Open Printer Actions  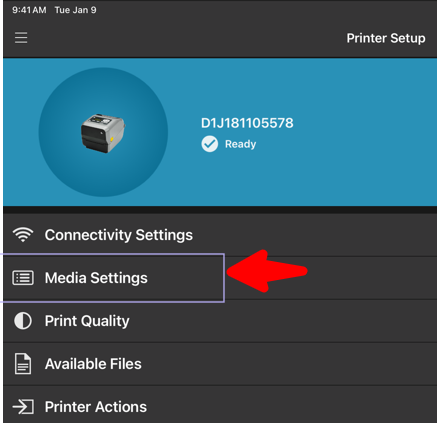pyautogui.click(x=220, y=405)
